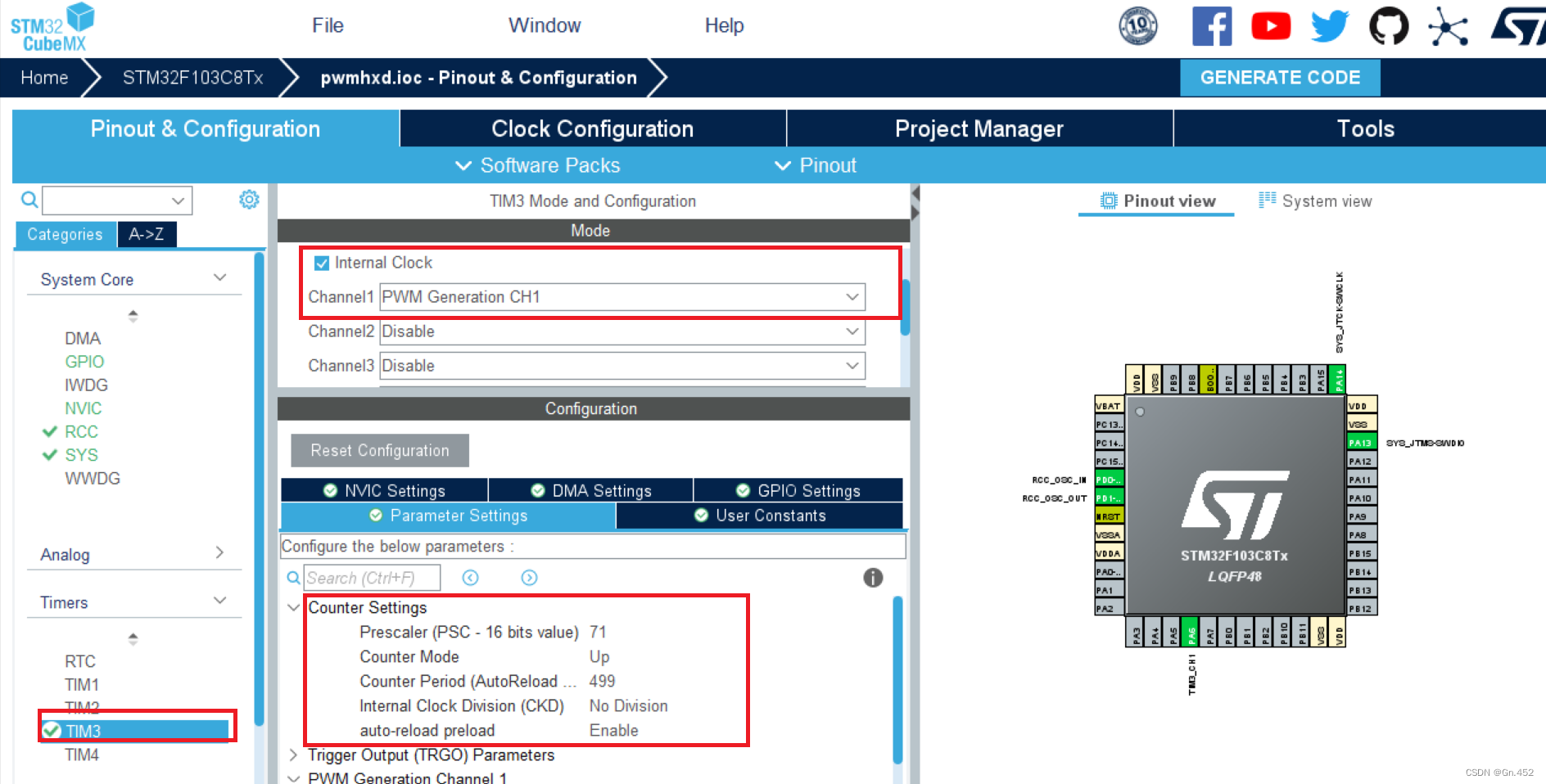Click the peripheral search magnifier icon
This screenshot has width=1546, height=784.
[29, 200]
